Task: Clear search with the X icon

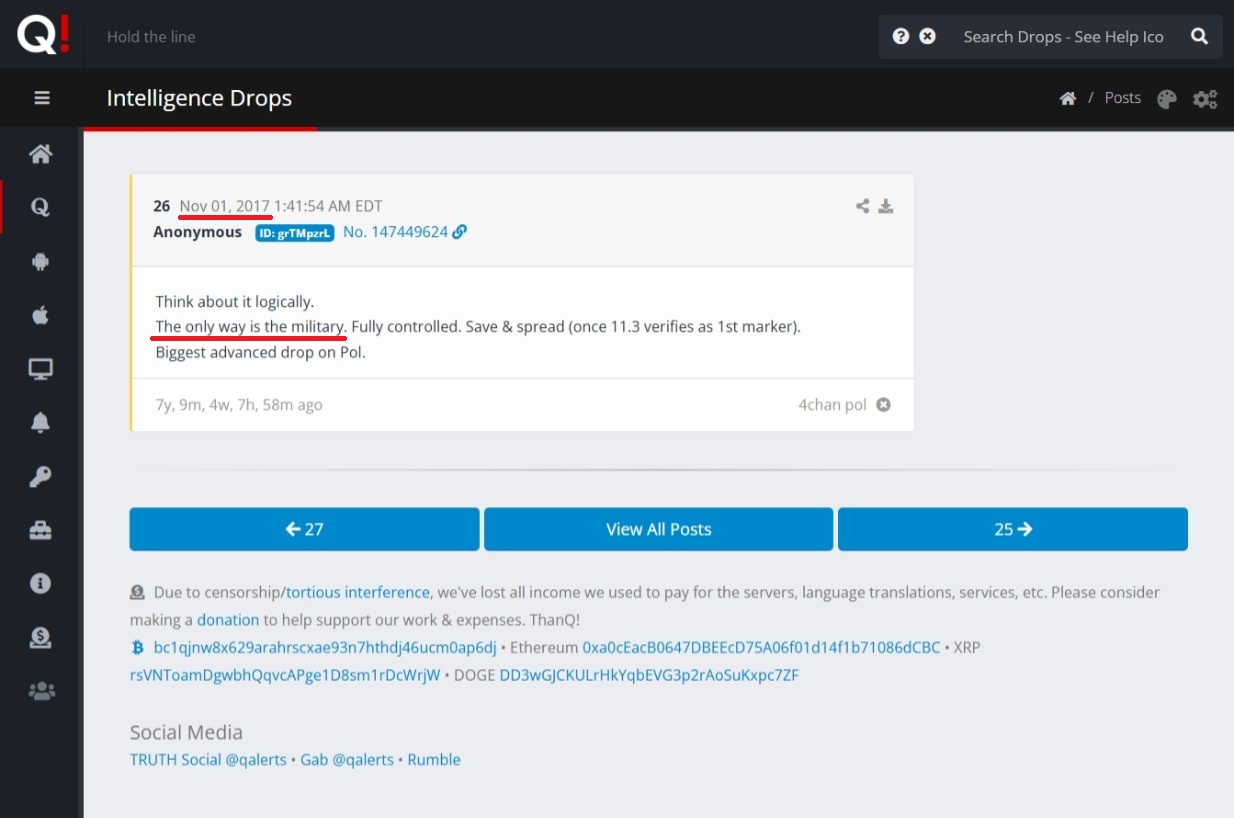Action: tap(928, 36)
